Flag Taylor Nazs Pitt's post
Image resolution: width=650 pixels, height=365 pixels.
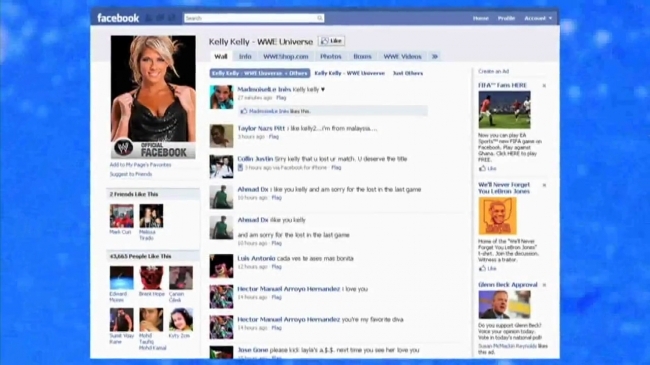pos(274,137)
